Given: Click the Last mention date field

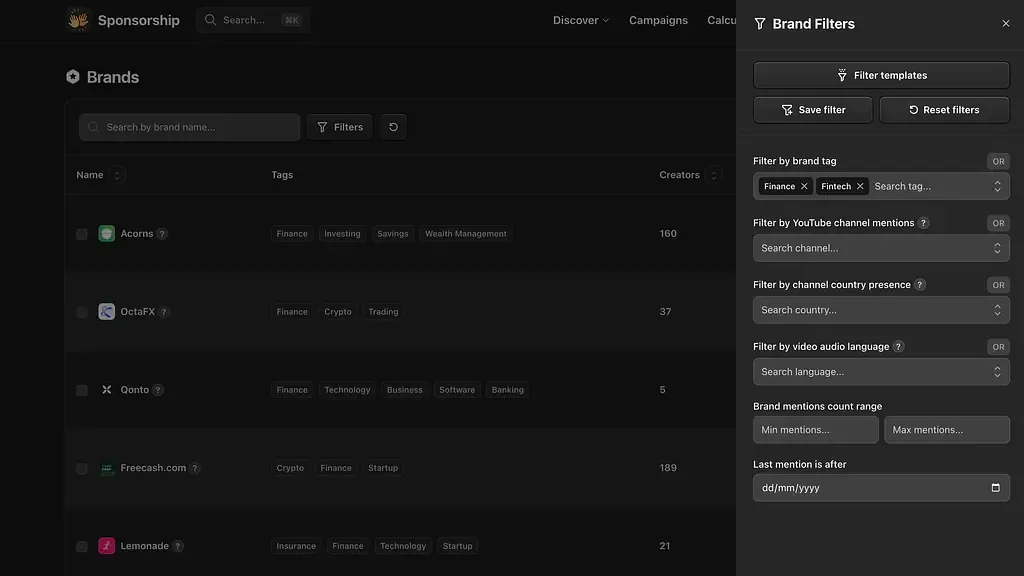Looking at the screenshot, I should (881, 488).
